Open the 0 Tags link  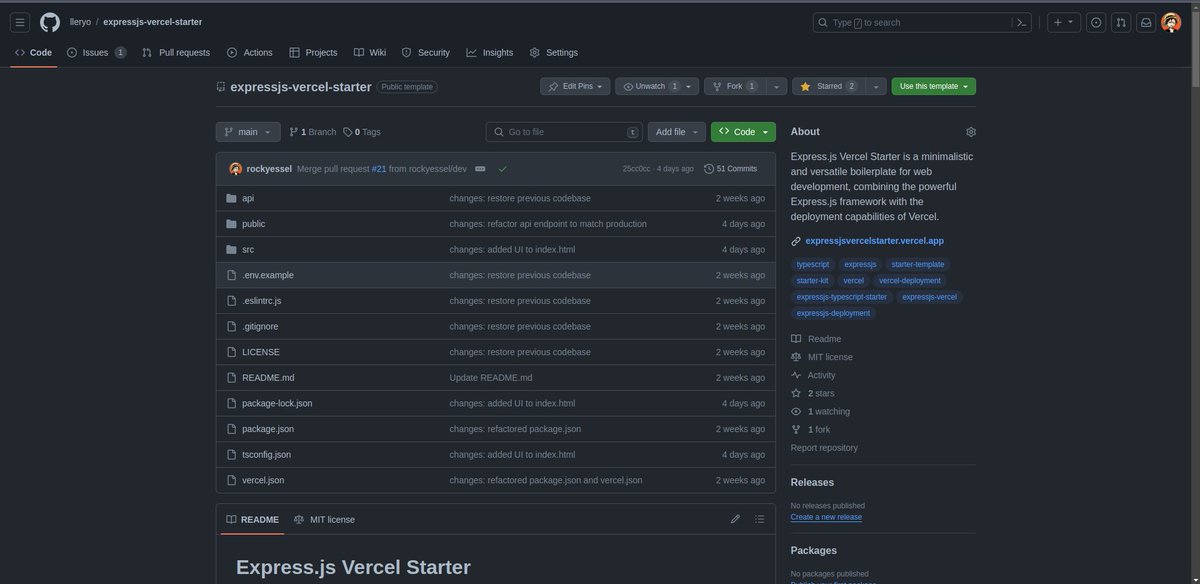click(362, 132)
